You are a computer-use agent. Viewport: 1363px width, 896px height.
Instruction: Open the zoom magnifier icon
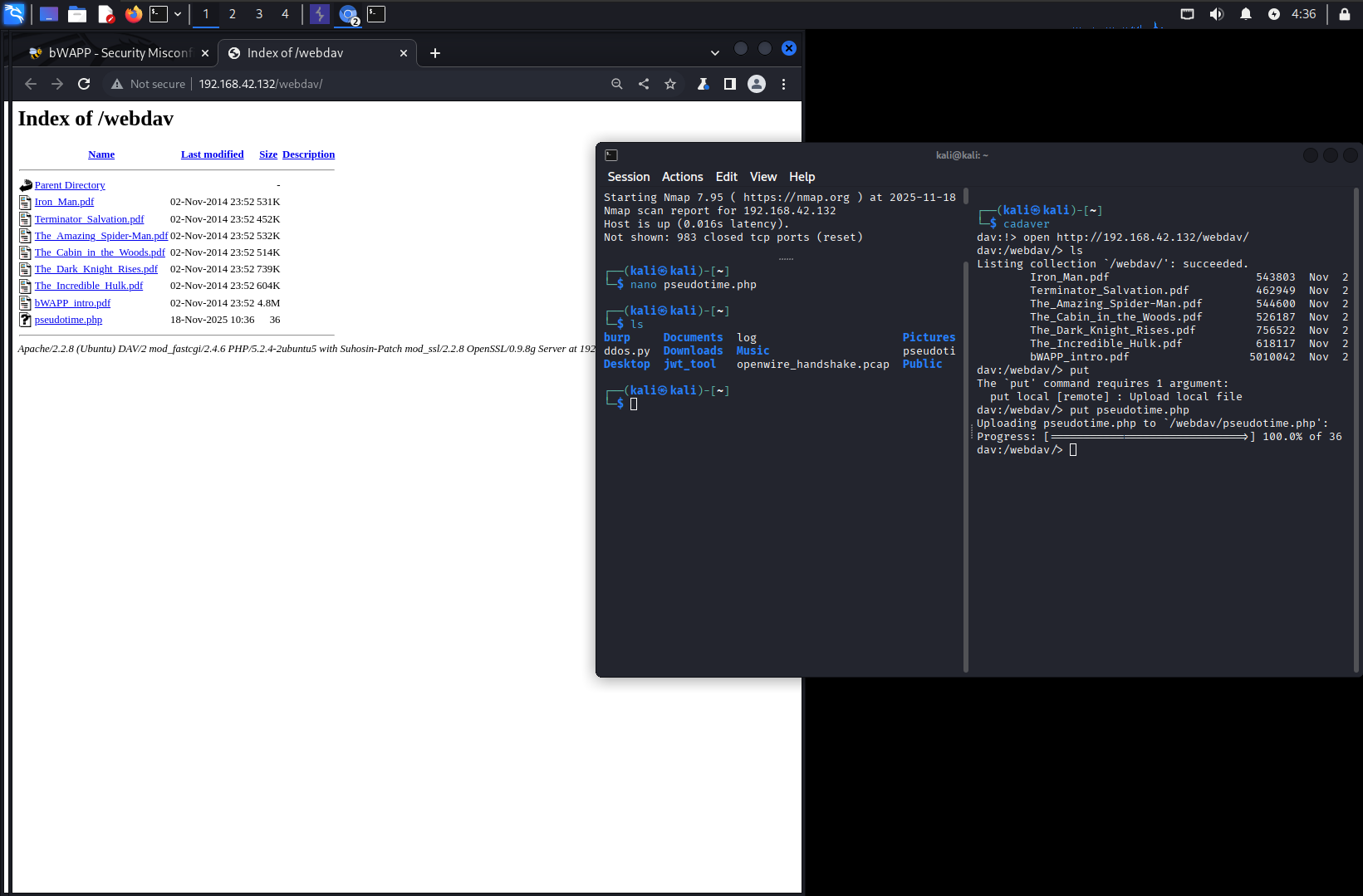617,84
